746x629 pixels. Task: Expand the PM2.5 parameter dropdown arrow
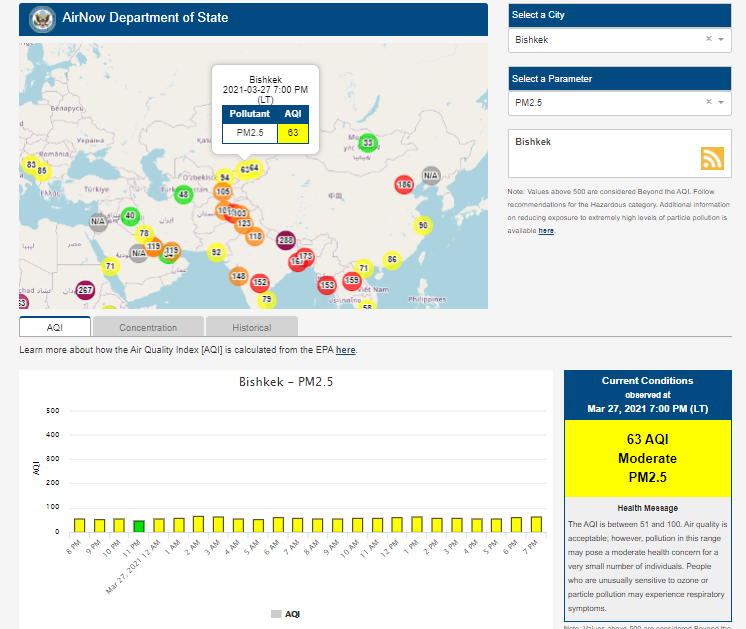point(721,102)
